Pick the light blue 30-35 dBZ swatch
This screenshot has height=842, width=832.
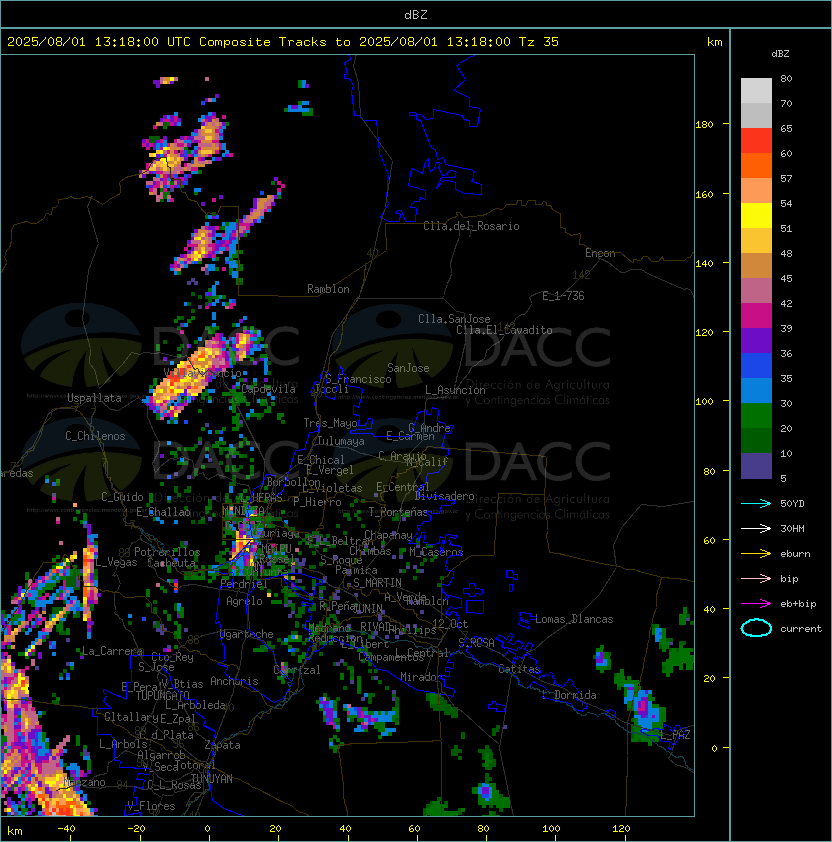point(756,390)
